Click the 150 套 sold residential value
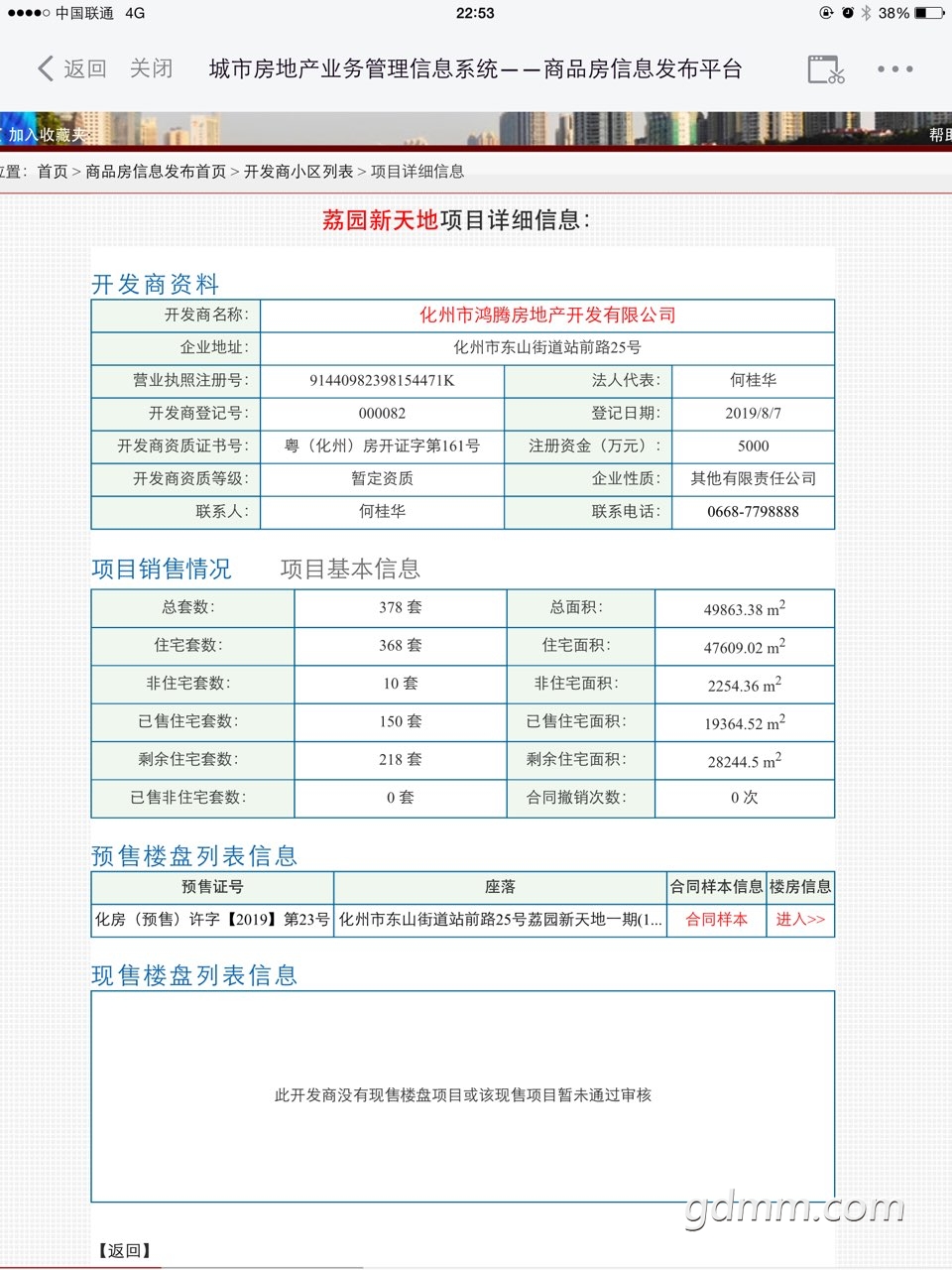The width and height of the screenshot is (952, 1270). pos(401,721)
